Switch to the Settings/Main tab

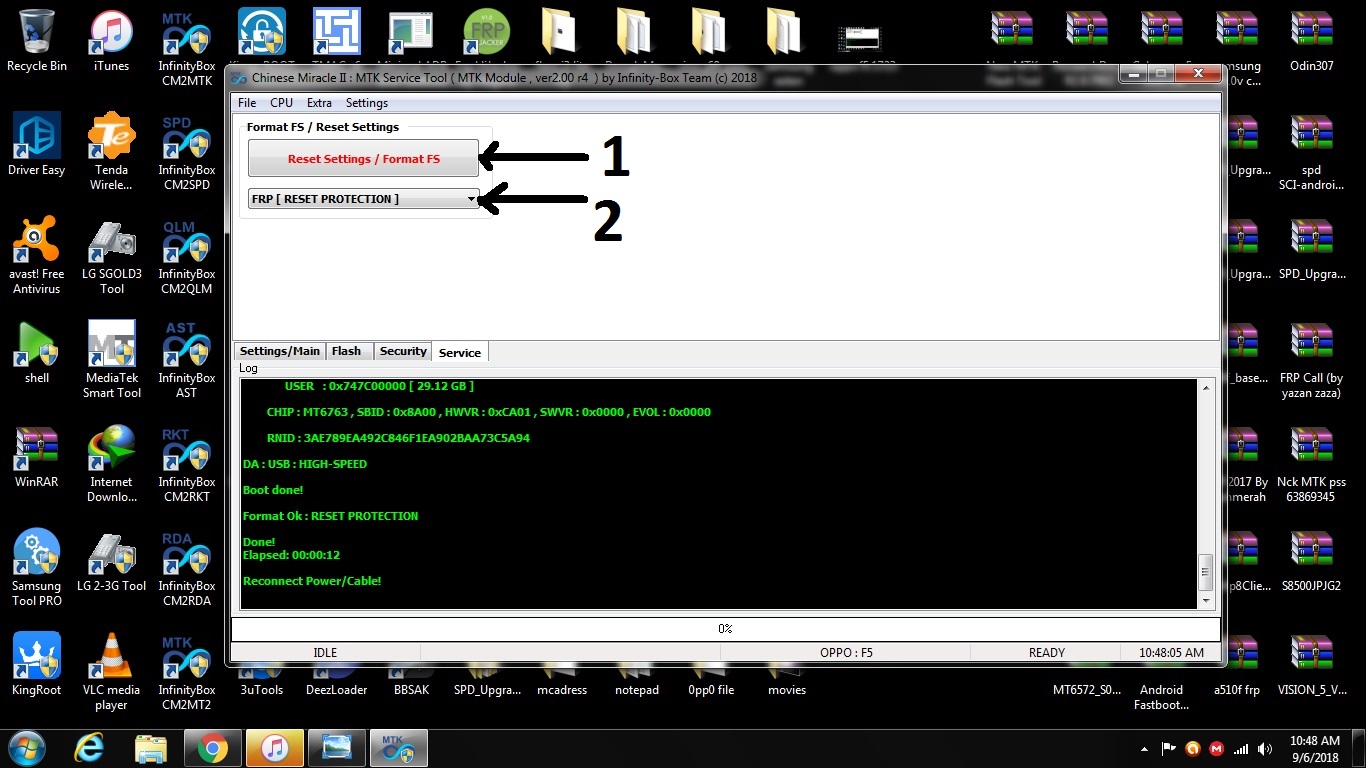pyautogui.click(x=280, y=351)
